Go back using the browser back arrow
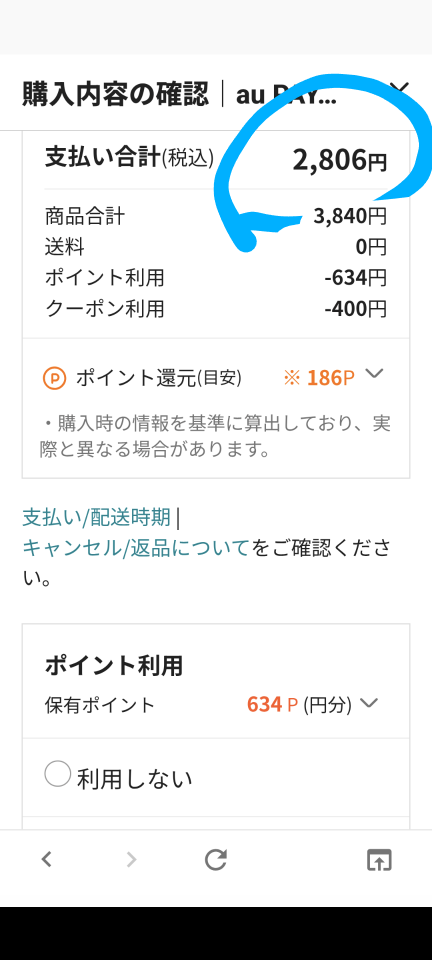The height and width of the screenshot is (960, 432). click(x=47, y=860)
